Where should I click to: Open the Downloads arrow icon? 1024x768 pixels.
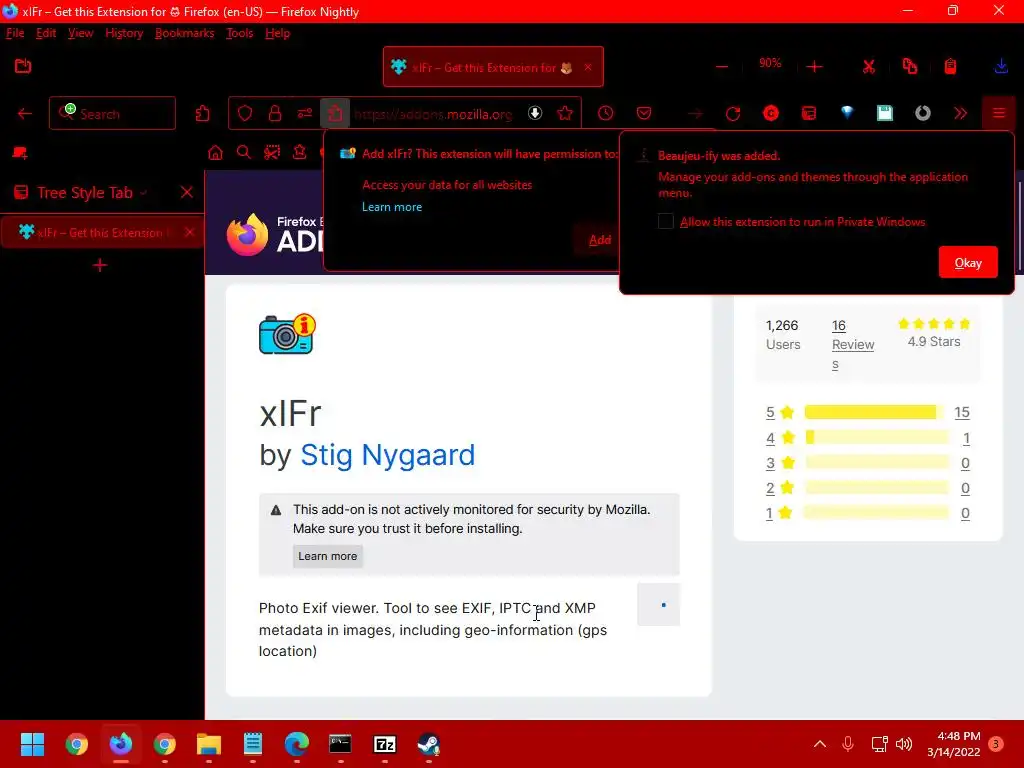coord(1000,67)
